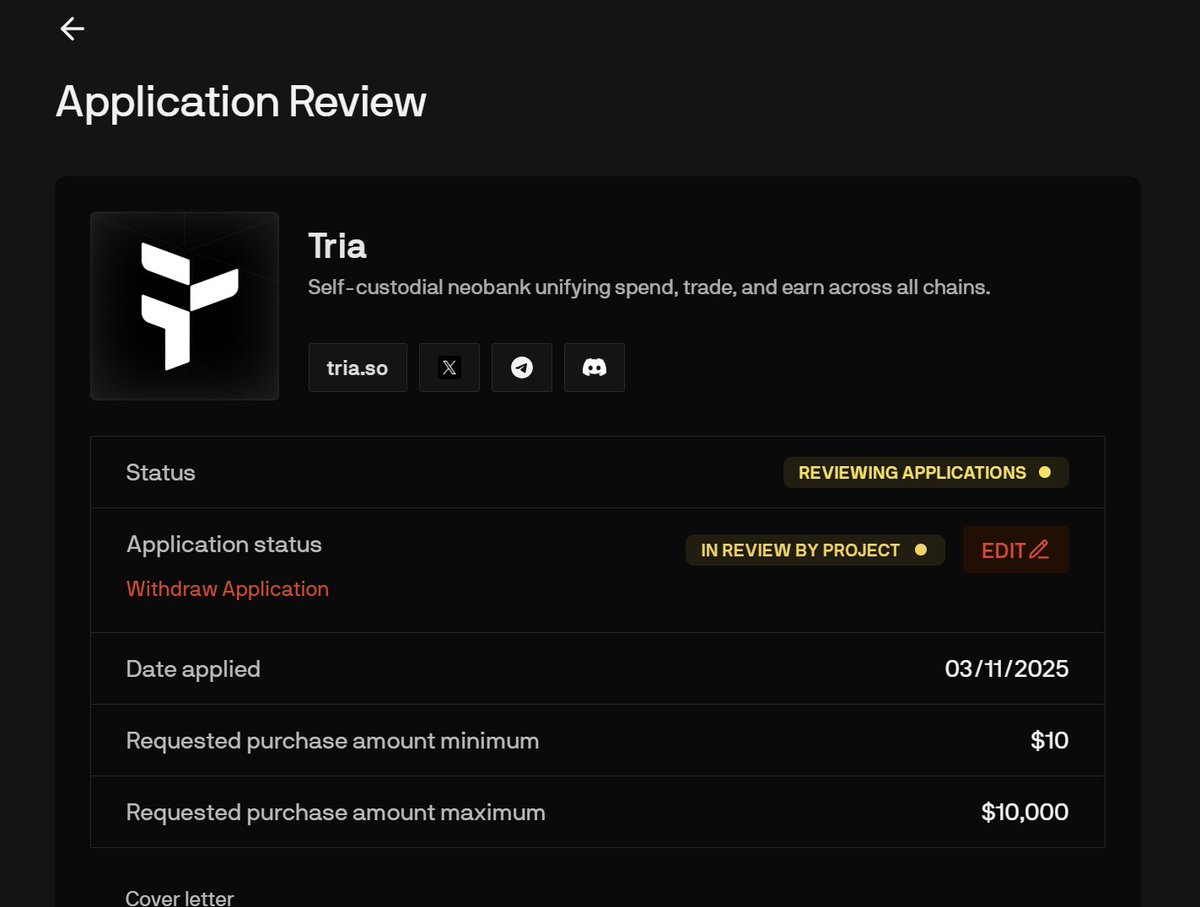Open Tria's Telegram channel icon
Image resolution: width=1200 pixels, height=907 pixels.
pyautogui.click(x=522, y=368)
